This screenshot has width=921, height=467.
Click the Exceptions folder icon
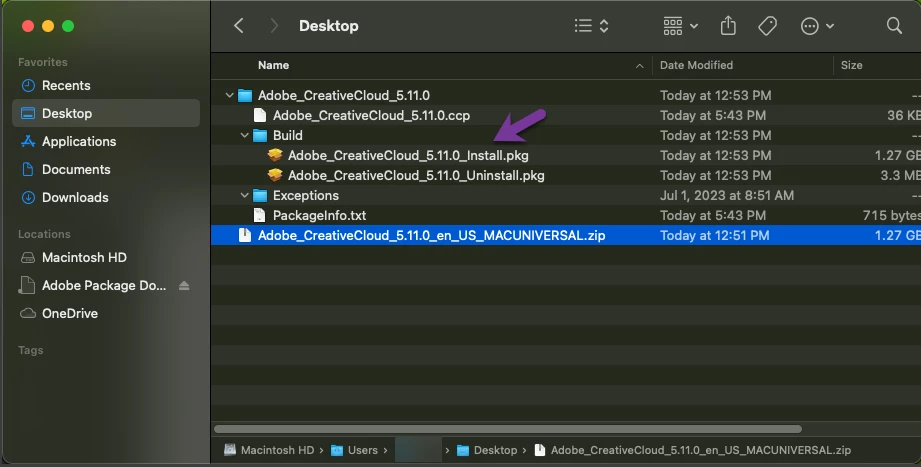click(260, 196)
